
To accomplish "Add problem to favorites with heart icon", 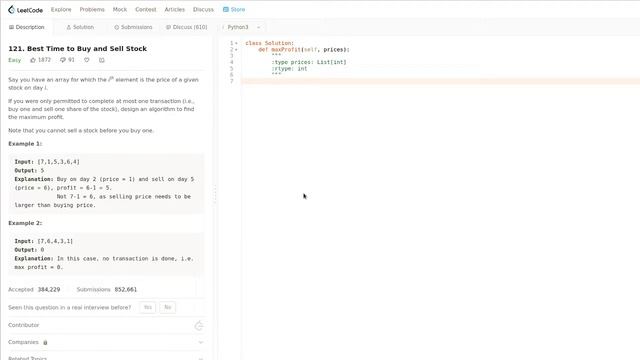I will coord(87,60).
